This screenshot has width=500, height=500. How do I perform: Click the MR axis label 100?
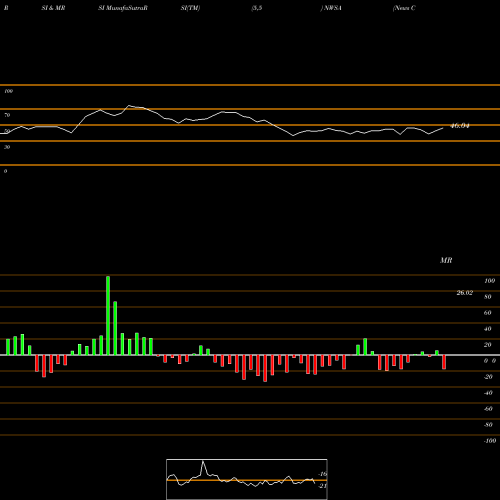489,281
